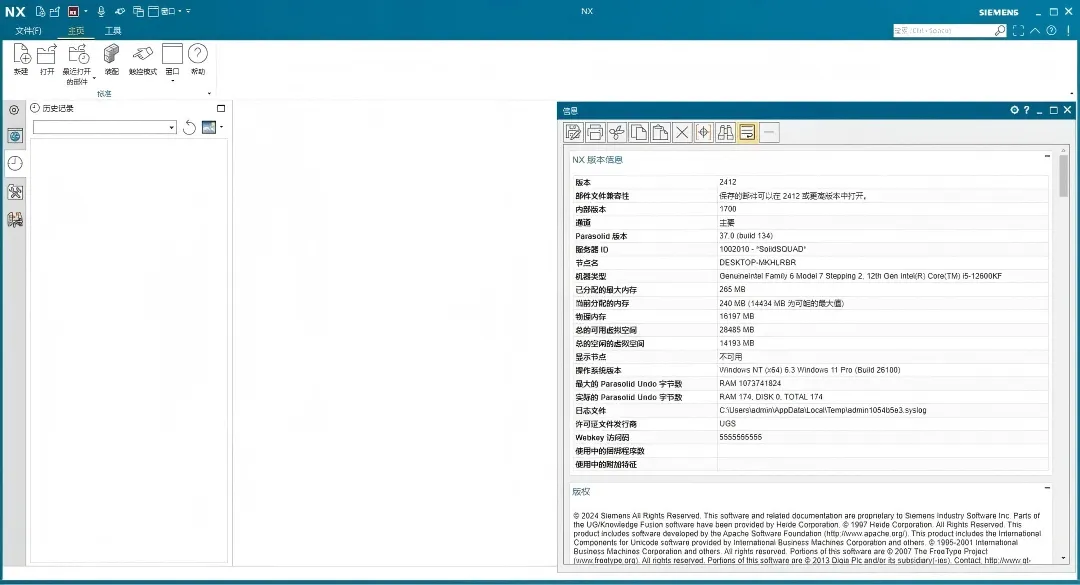Screen dimensions: 1080x585
Task: Click the 物理内存 value 16197 MB
Action: (736, 316)
